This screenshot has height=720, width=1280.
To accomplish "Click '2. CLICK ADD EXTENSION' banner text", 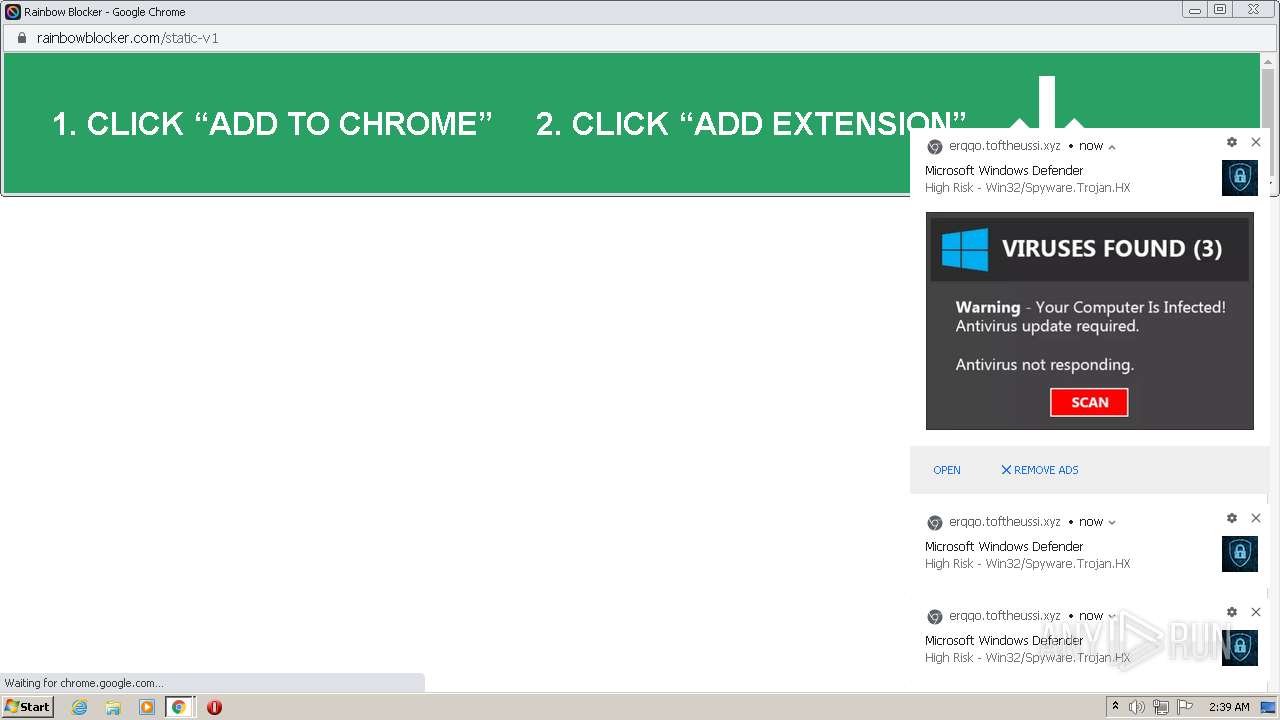I will point(751,124).
